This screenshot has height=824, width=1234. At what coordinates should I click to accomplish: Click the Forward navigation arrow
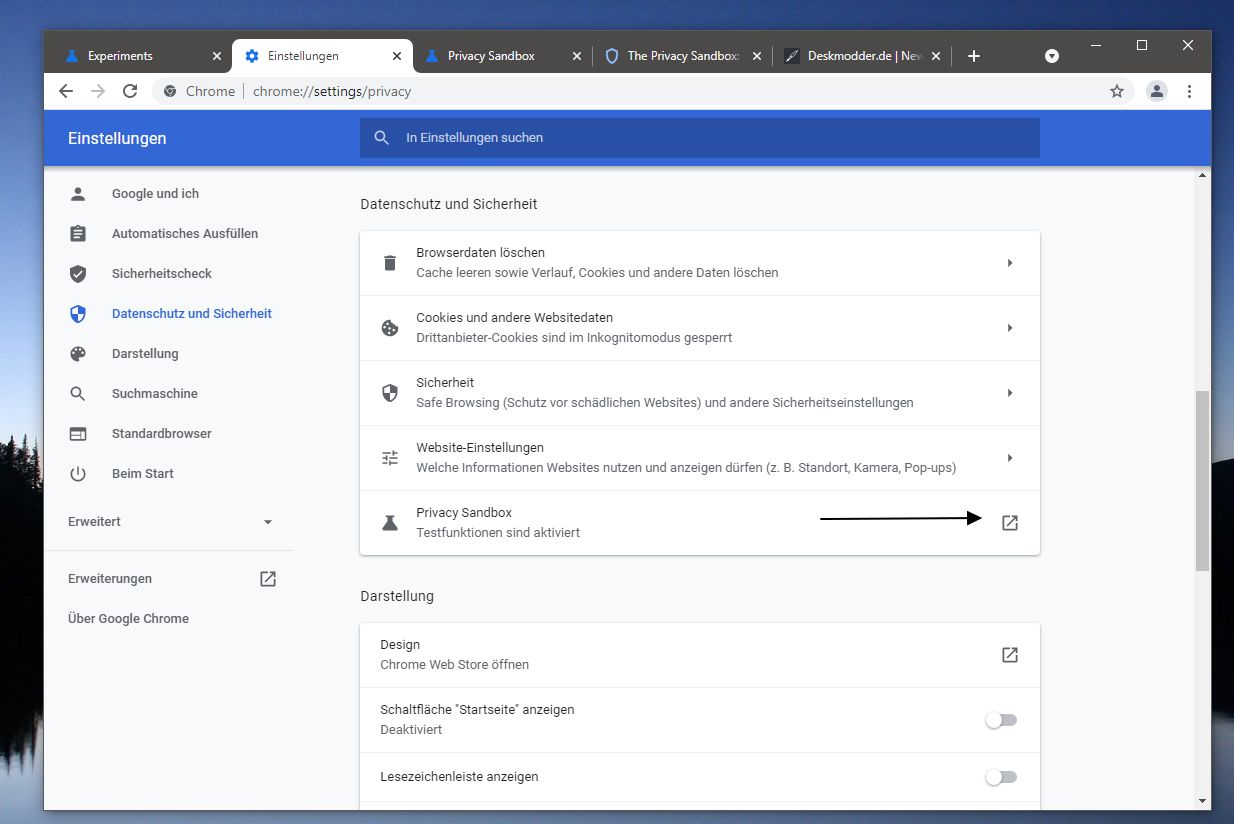point(98,91)
